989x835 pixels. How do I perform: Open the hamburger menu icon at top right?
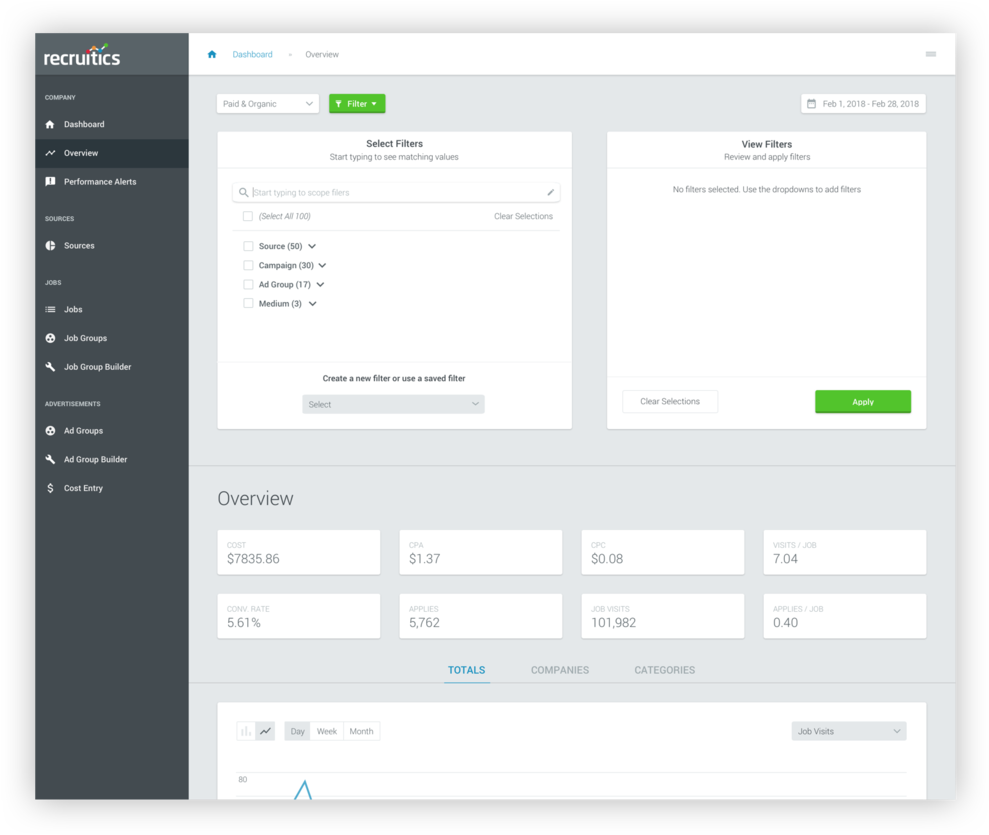point(930,54)
